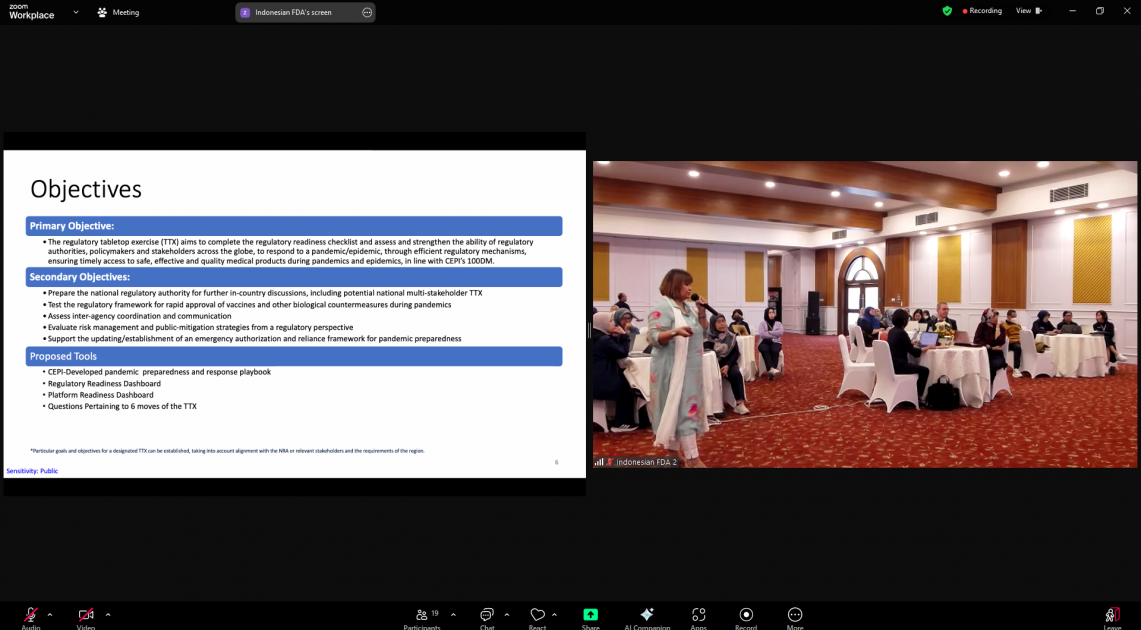Expand audio options chevron next to Audio
The height and width of the screenshot is (630, 1141).
click(x=50, y=615)
